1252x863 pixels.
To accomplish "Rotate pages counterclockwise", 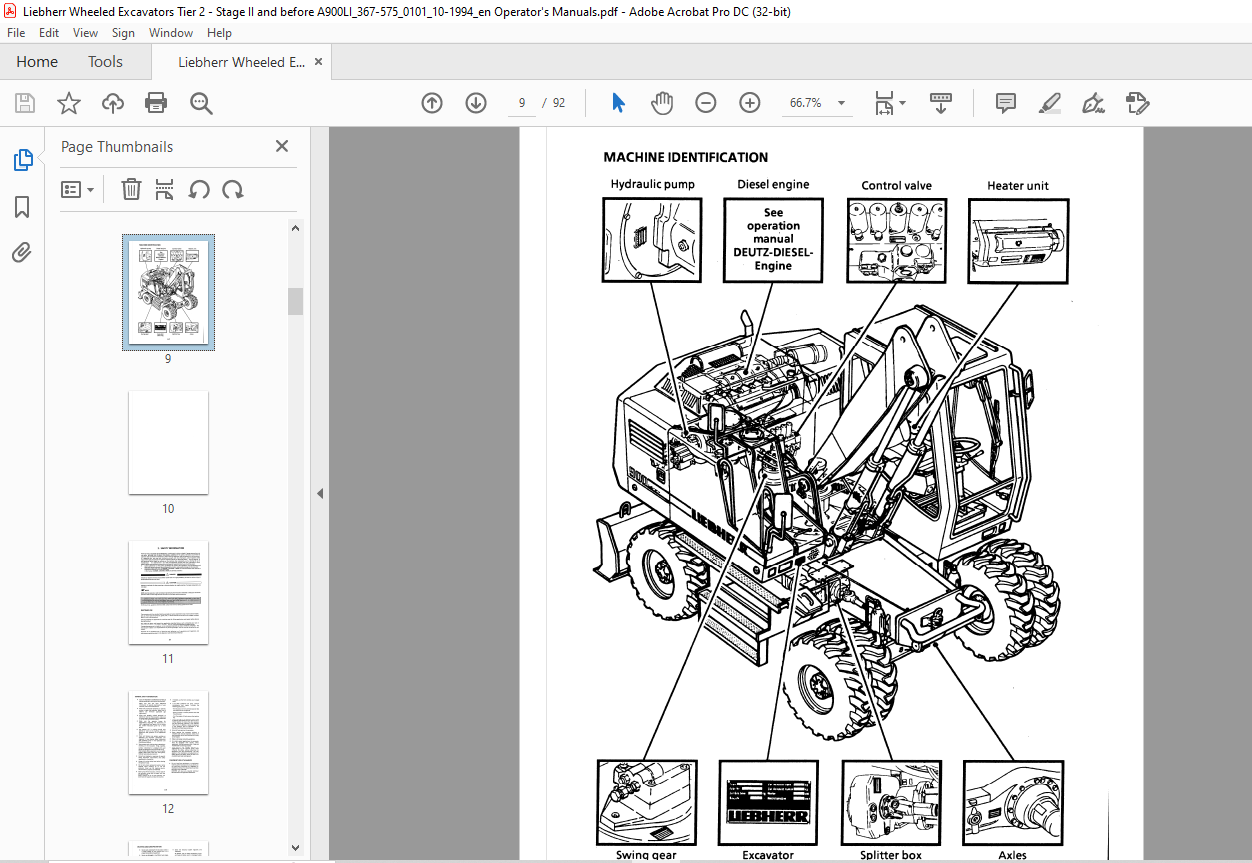I will coord(199,189).
